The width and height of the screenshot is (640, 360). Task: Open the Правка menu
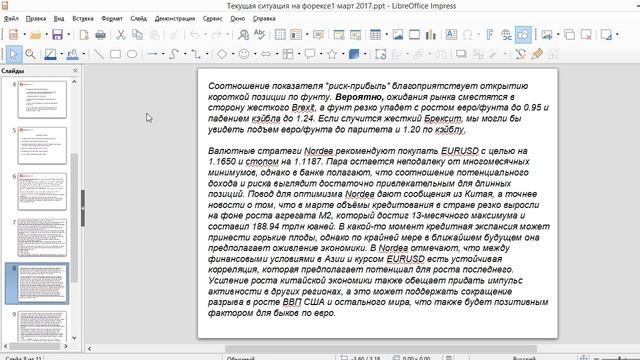click(36, 19)
